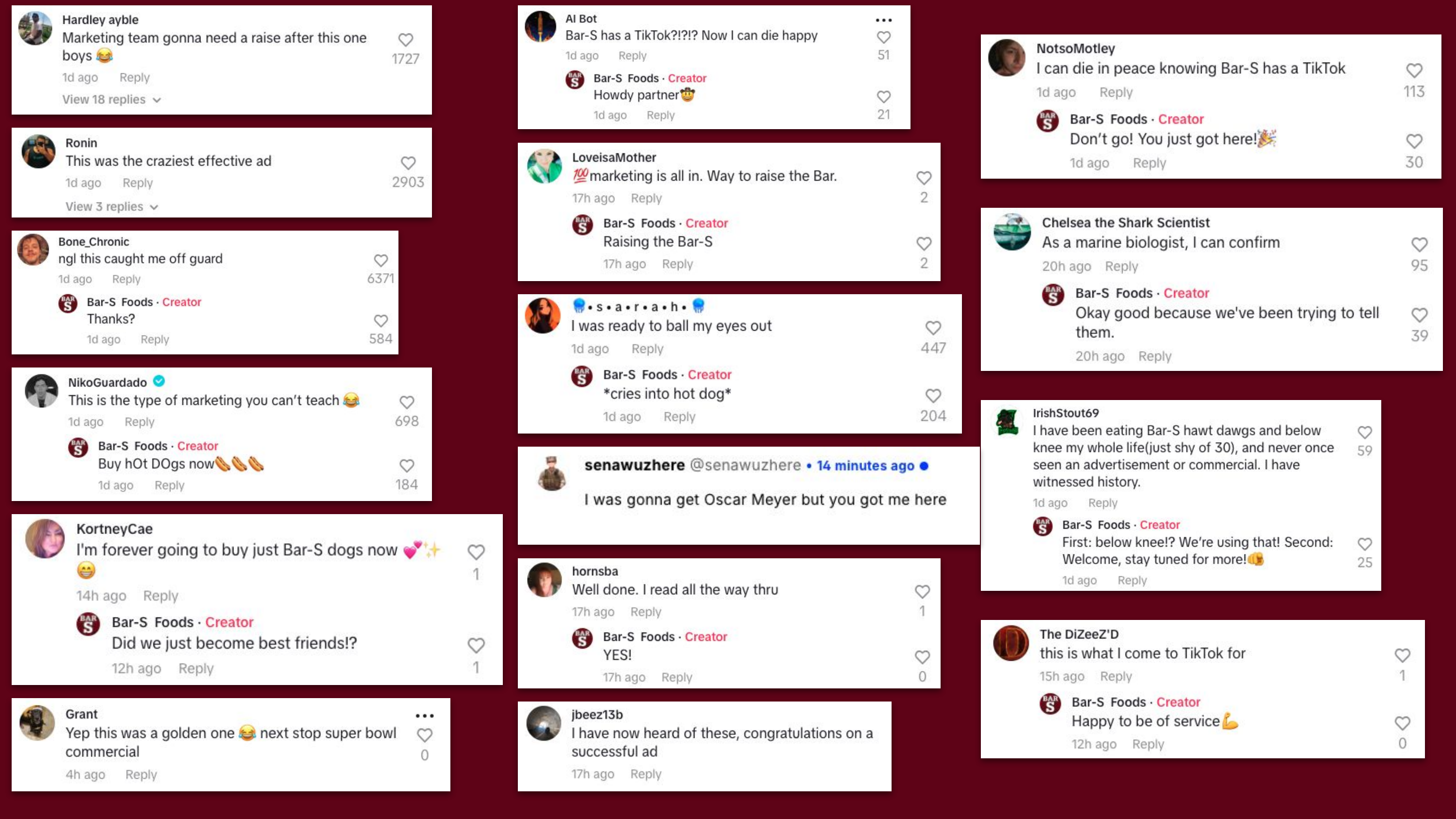Reply to jbeez13b's successful ad comment
Image resolution: width=1456 pixels, height=819 pixels.
point(645,774)
